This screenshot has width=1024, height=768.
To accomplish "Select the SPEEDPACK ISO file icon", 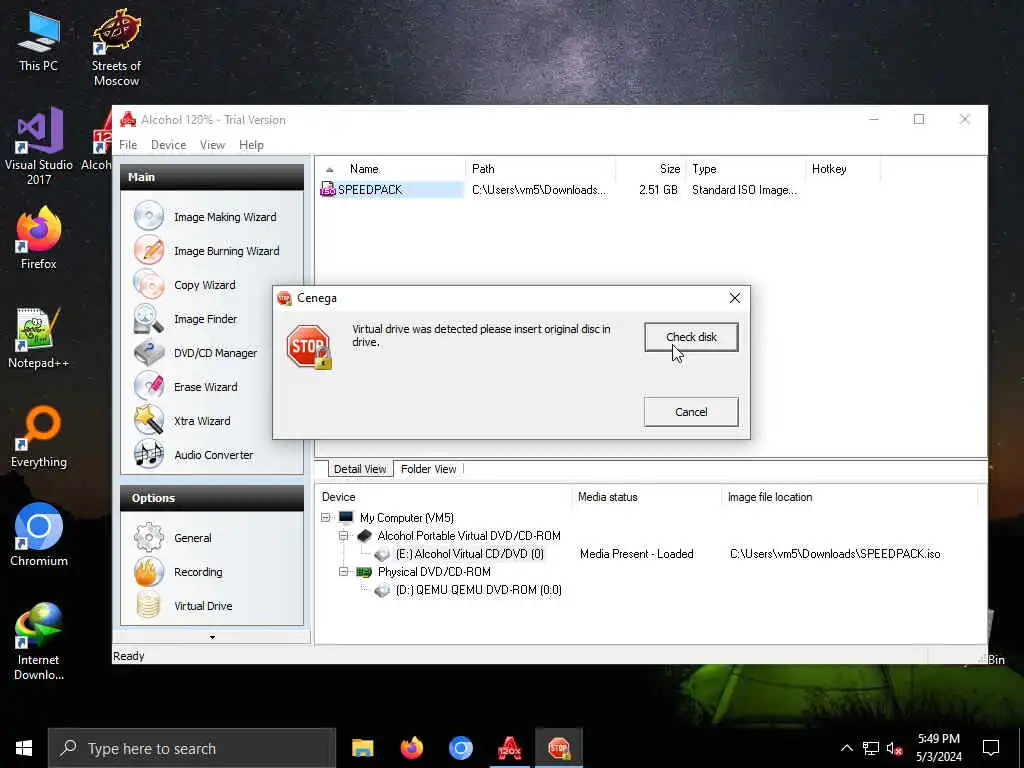I will pyautogui.click(x=328, y=189).
